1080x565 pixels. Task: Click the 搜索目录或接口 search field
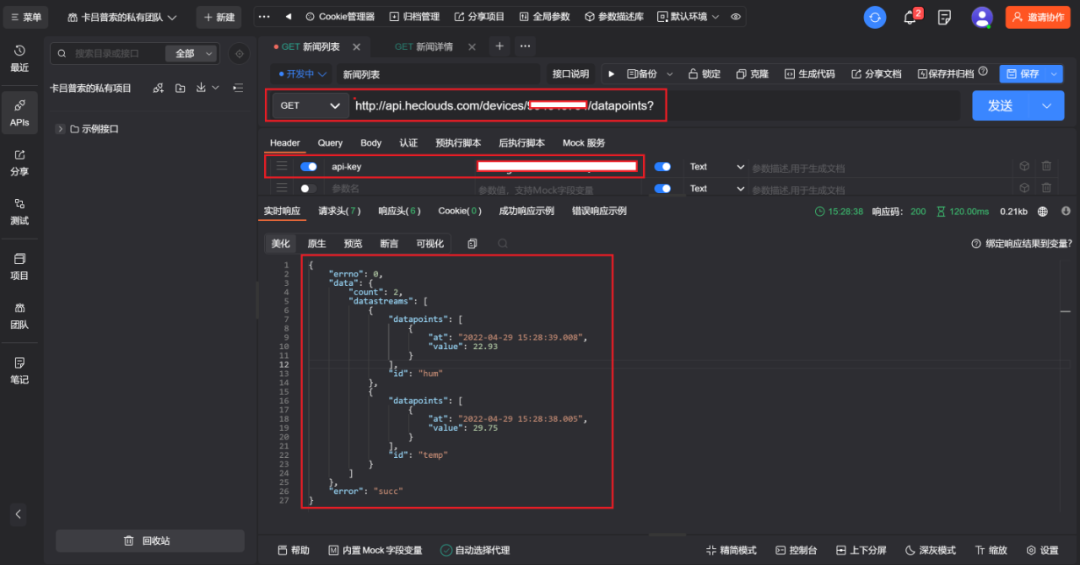coord(110,53)
